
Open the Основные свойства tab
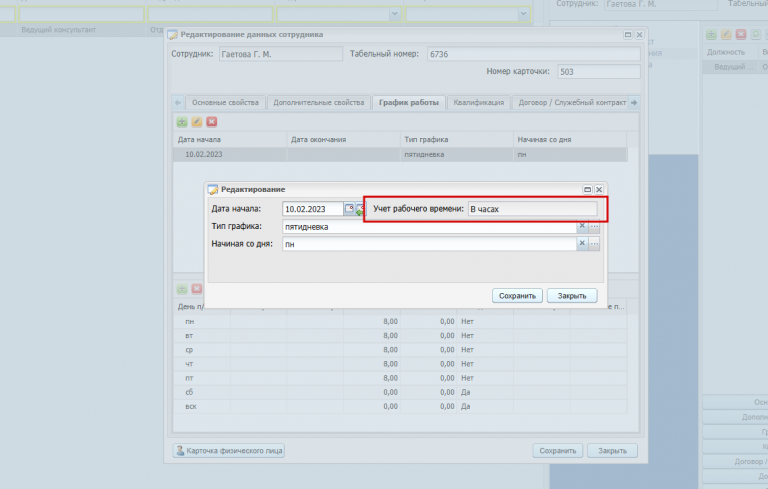225,102
